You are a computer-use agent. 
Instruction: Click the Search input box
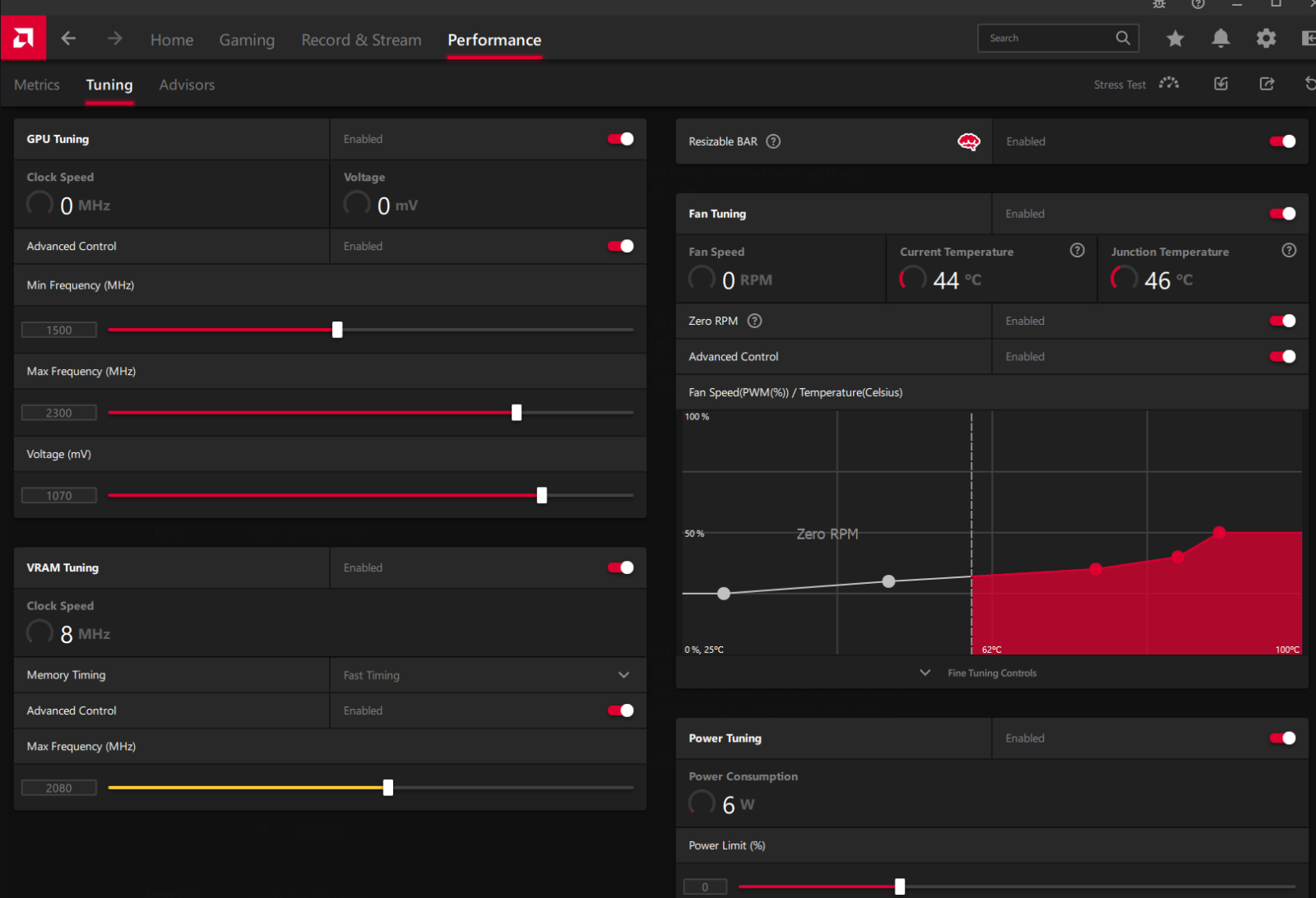(1058, 38)
